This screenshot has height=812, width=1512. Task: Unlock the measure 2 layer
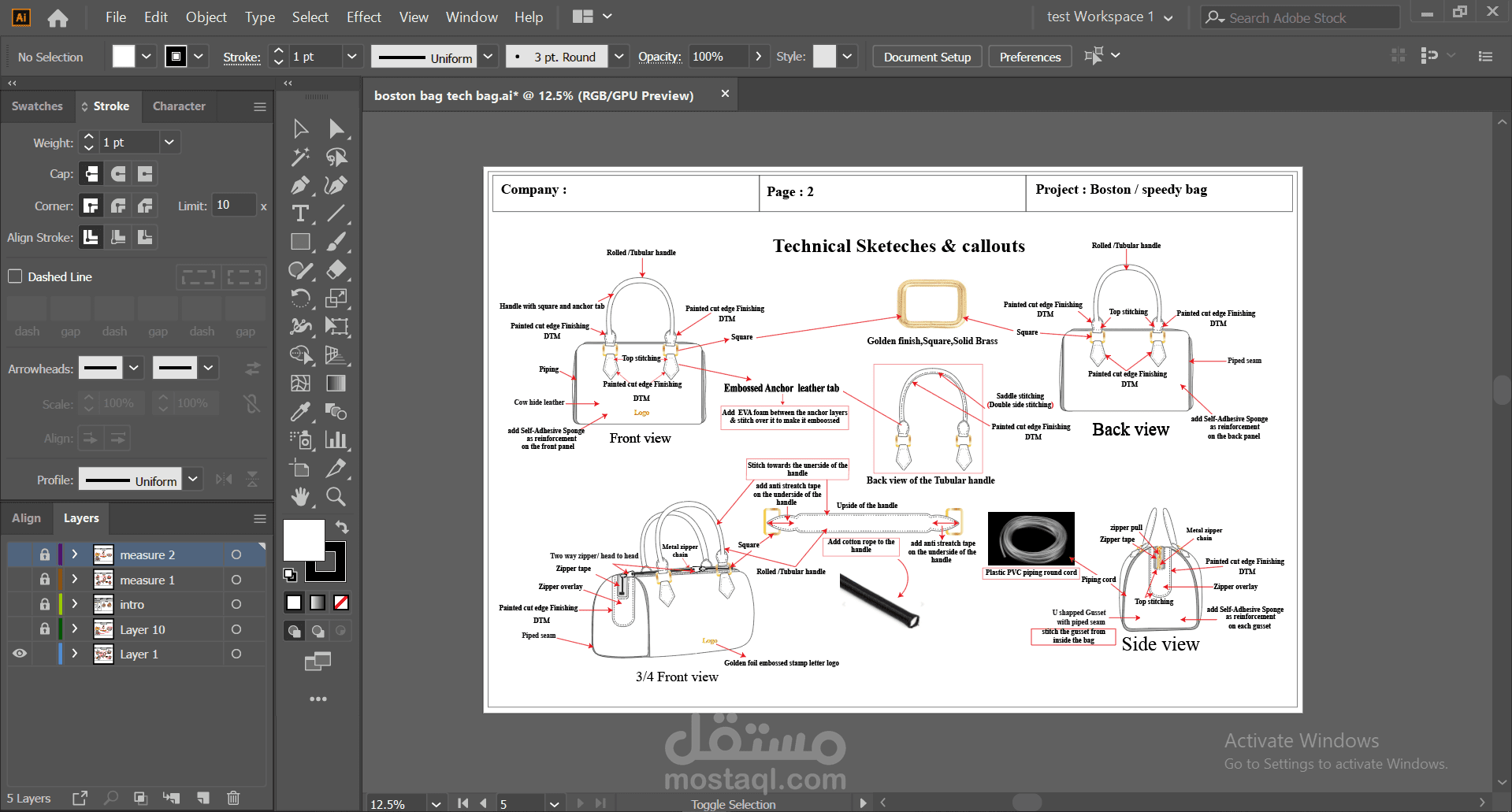coord(45,554)
